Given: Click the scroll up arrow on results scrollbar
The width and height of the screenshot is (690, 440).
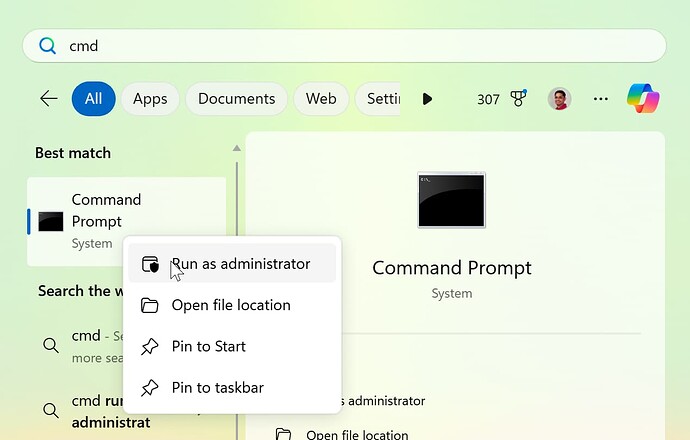Looking at the screenshot, I should 237,150.
